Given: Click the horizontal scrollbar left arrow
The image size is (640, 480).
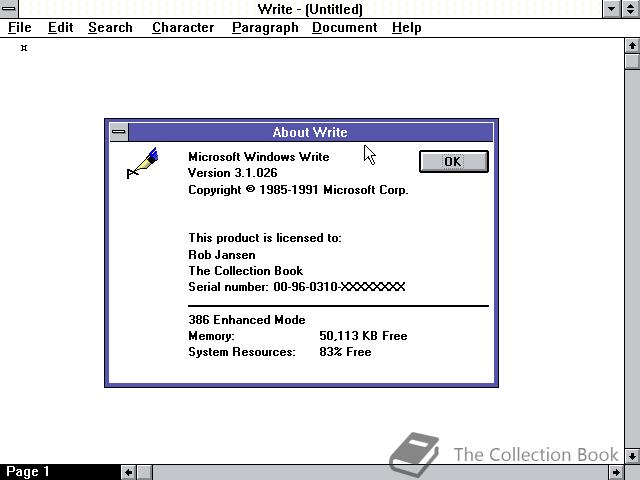Looking at the screenshot, I should coord(128,472).
